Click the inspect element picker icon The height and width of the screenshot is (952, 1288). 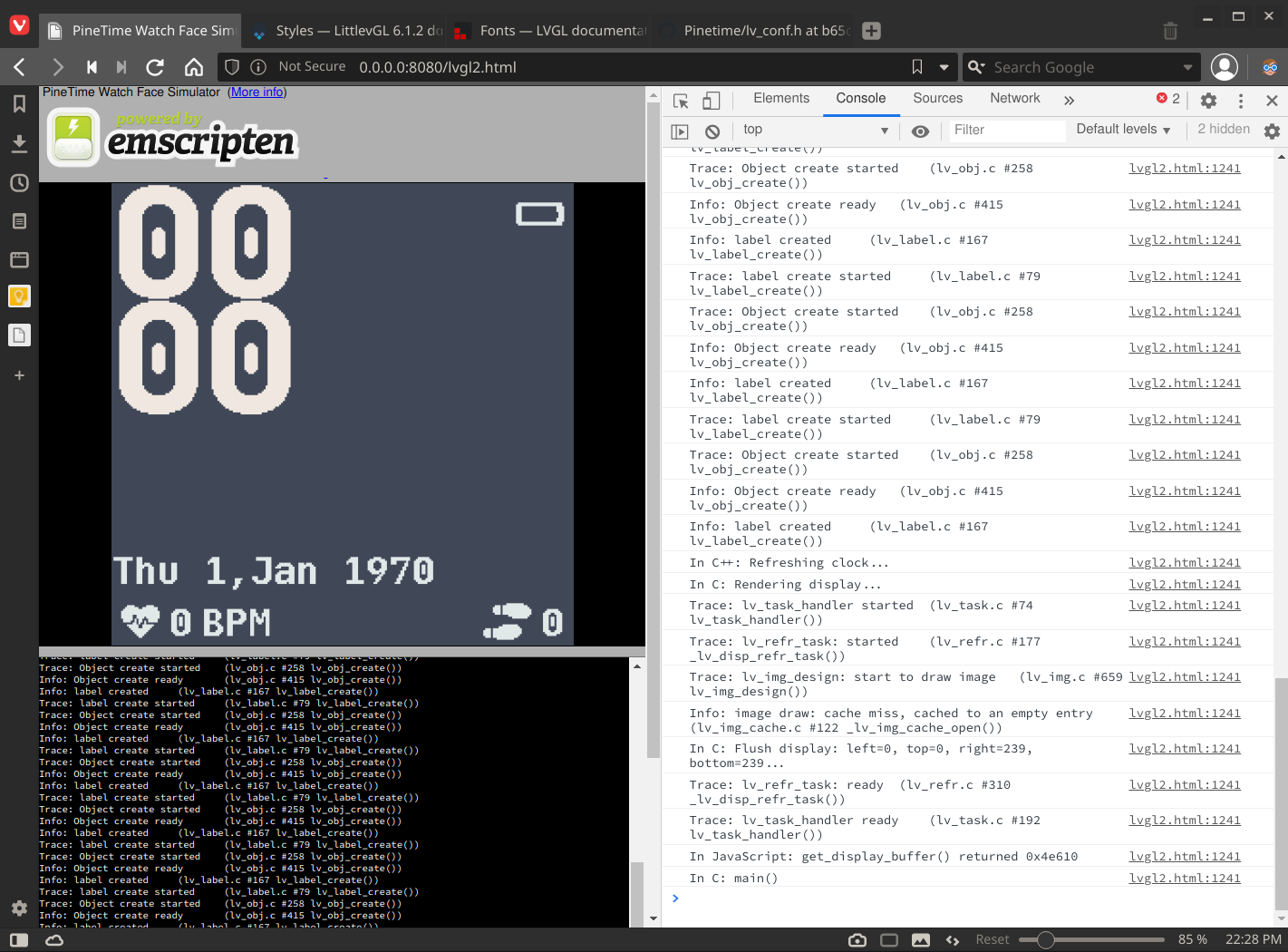click(681, 101)
